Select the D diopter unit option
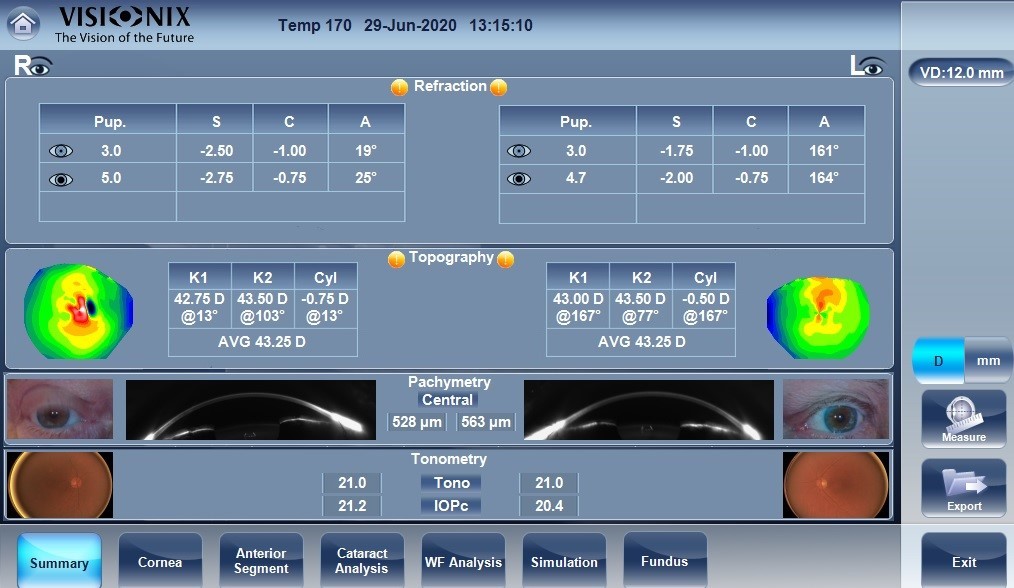Screen dimensions: 1014x588 (938, 361)
